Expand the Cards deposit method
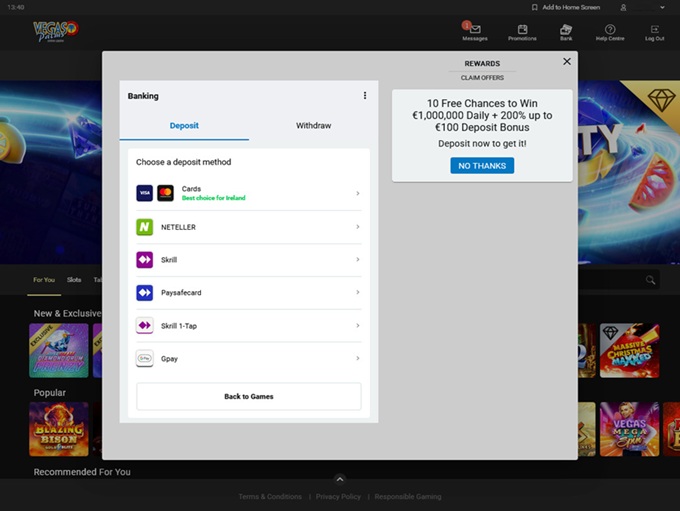The image size is (680, 511). [x=248, y=193]
